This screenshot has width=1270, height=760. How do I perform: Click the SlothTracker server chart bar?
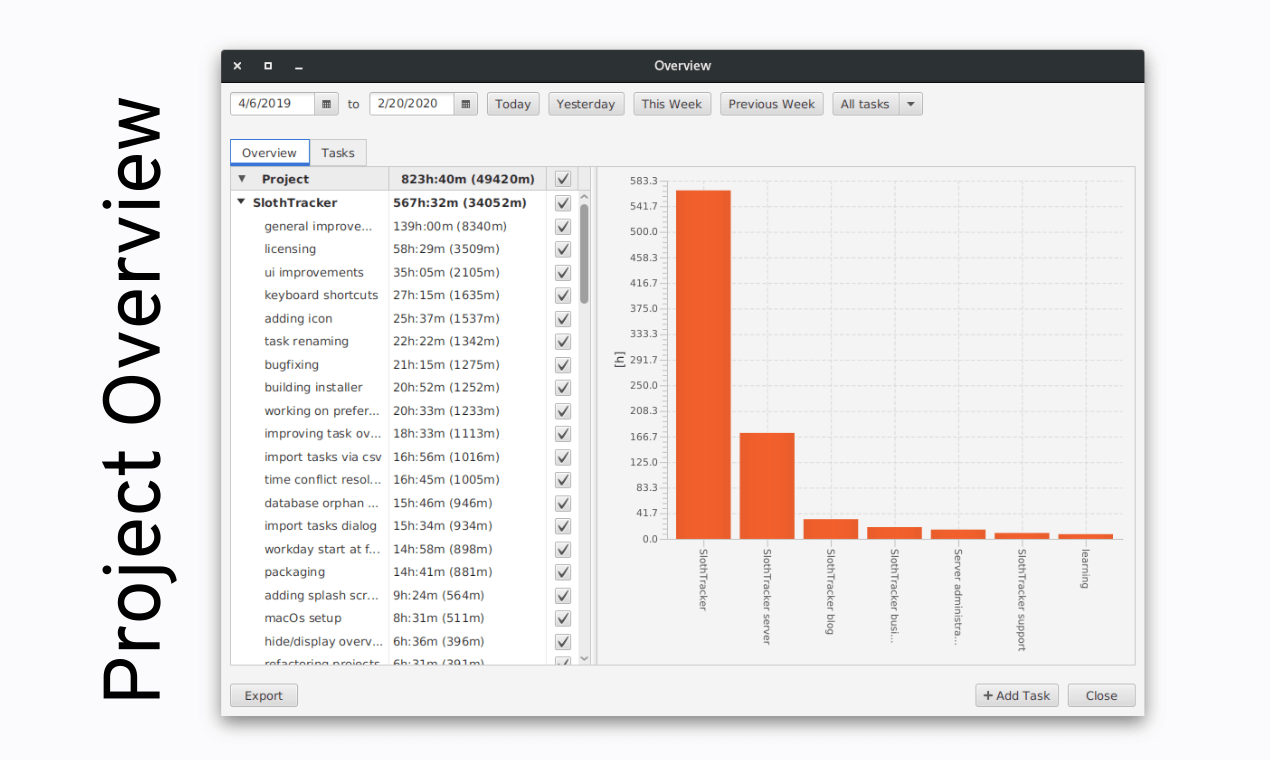[767, 486]
